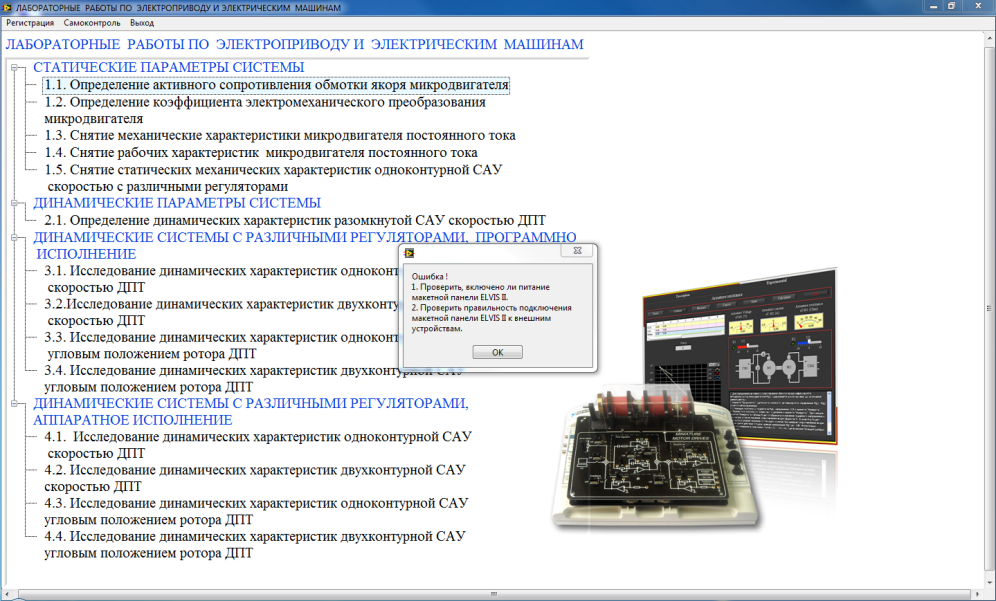This screenshot has width=996, height=601.
Task: Select lab 1.2 коэффициента электромеханического преобразования
Action: 265,110
